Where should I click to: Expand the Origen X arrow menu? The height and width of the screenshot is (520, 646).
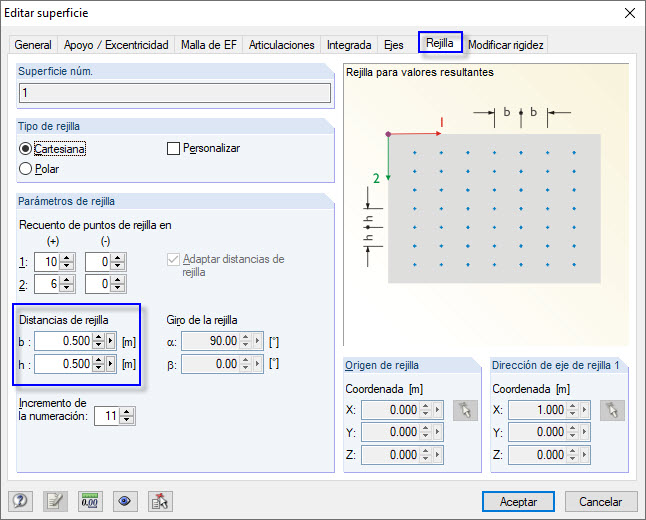pos(438,410)
